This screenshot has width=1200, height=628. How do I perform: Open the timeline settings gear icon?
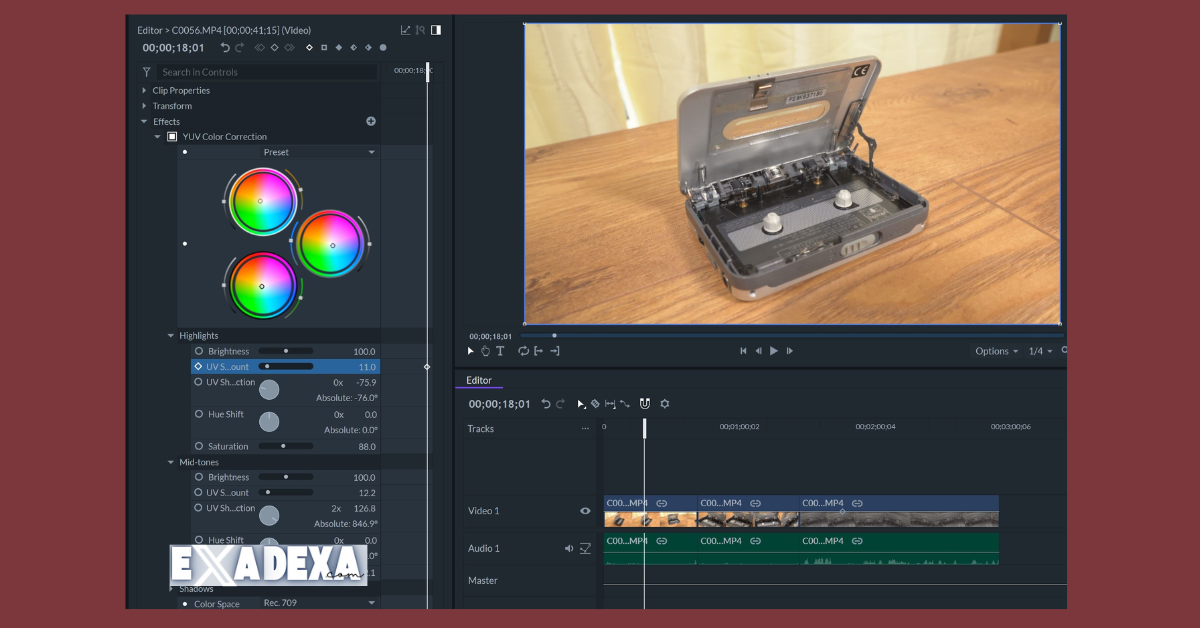coord(664,404)
